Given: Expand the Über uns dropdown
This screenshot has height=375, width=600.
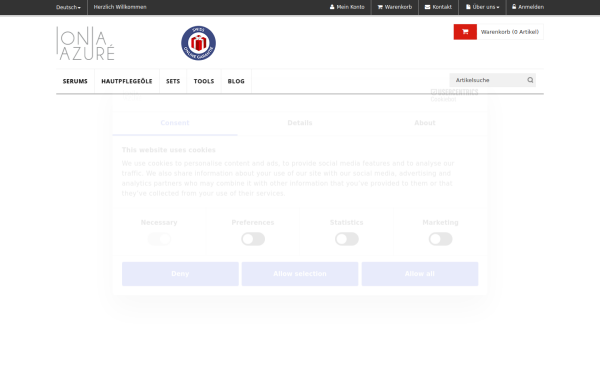Looking at the screenshot, I should point(482,7).
